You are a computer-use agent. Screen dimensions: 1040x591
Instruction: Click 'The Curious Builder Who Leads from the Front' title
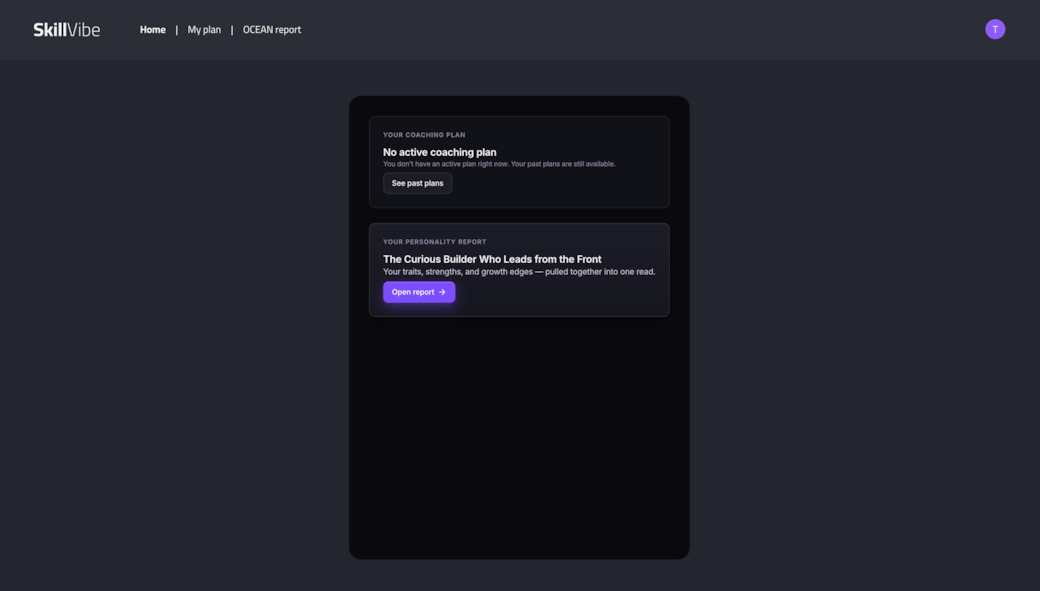pos(492,259)
